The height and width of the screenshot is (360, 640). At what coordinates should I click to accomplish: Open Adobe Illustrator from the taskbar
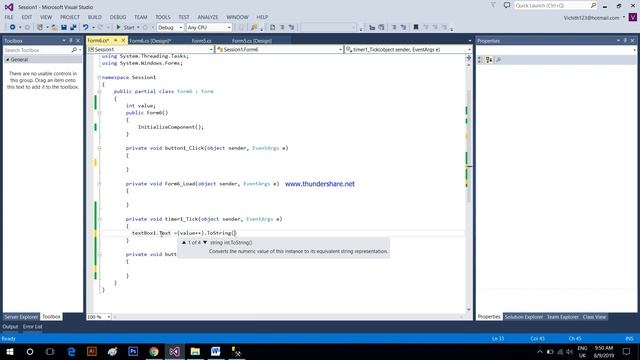pyautogui.click(x=92, y=351)
